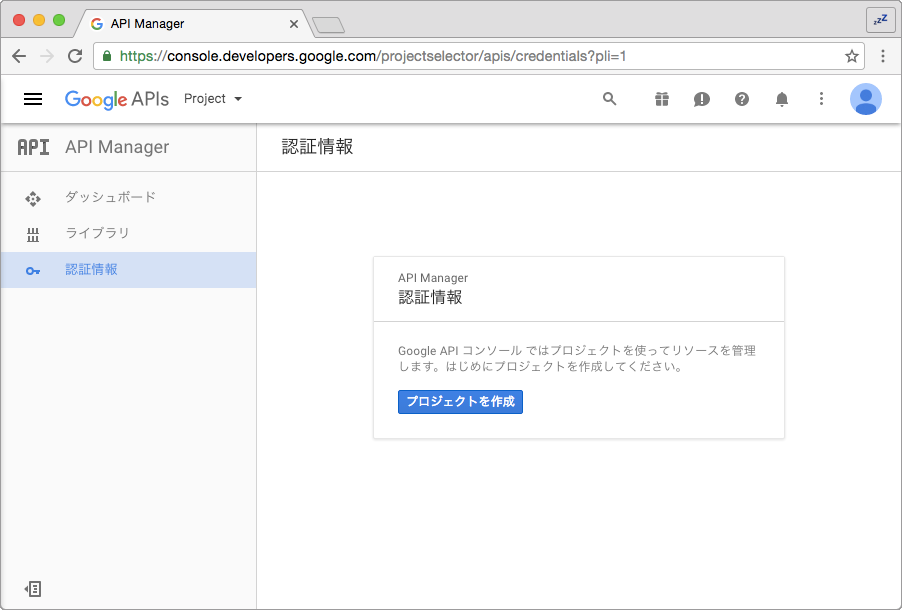This screenshot has width=902, height=610.
Task: Collapse the sidebar with bottom-left icon
Action: tap(33, 589)
